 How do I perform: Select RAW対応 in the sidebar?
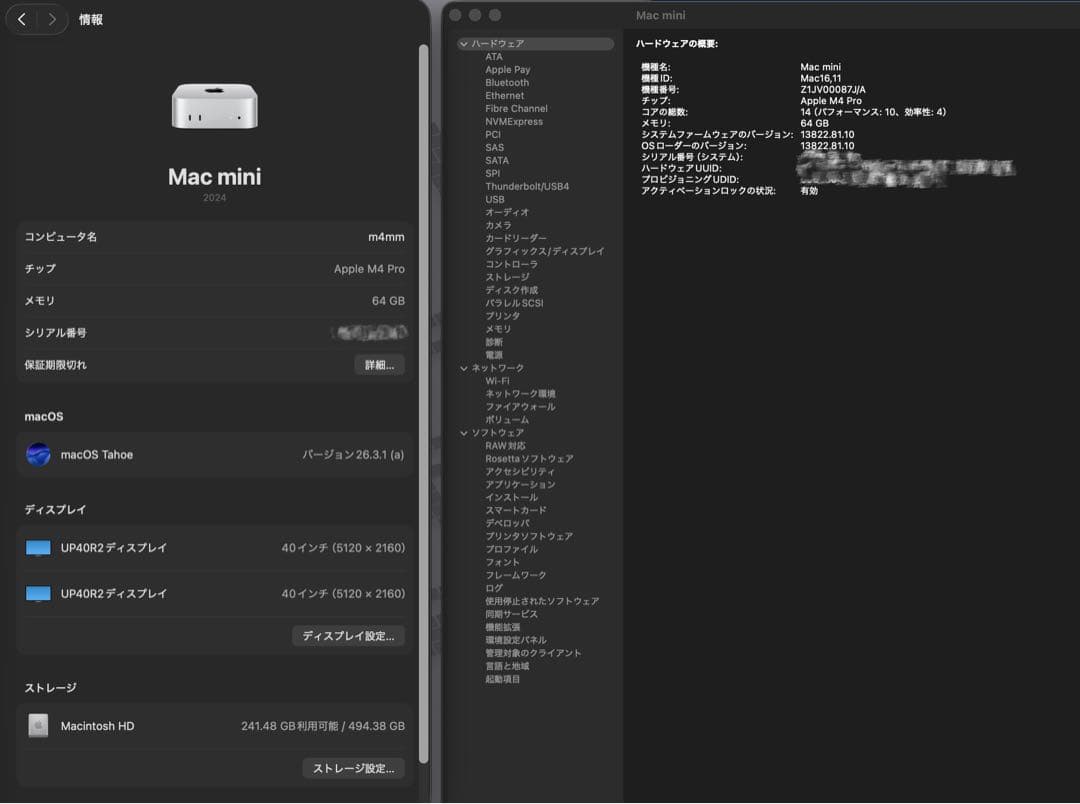pyautogui.click(x=505, y=446)
